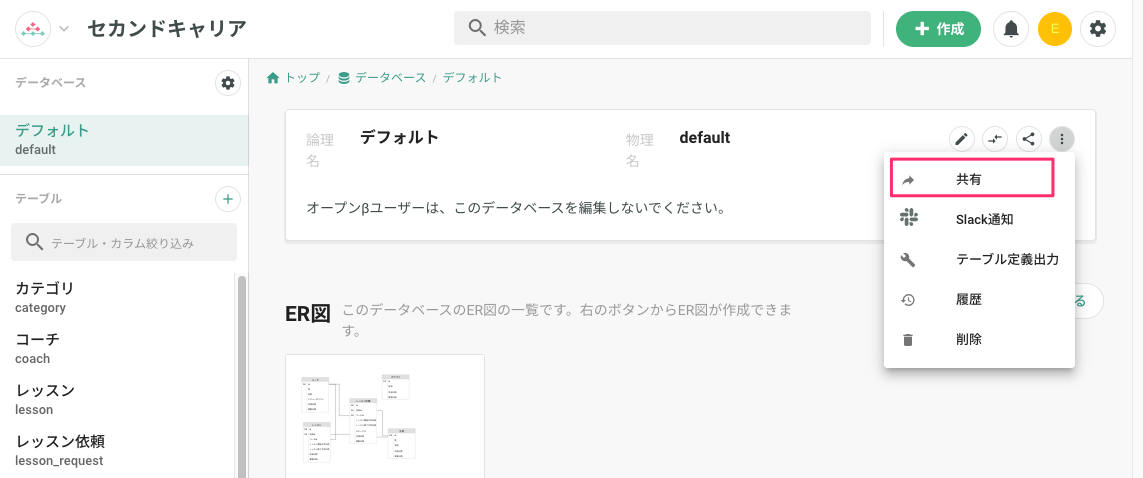Open the ER diagram thumbnail

pyautogui.click(x=385, y=416)
